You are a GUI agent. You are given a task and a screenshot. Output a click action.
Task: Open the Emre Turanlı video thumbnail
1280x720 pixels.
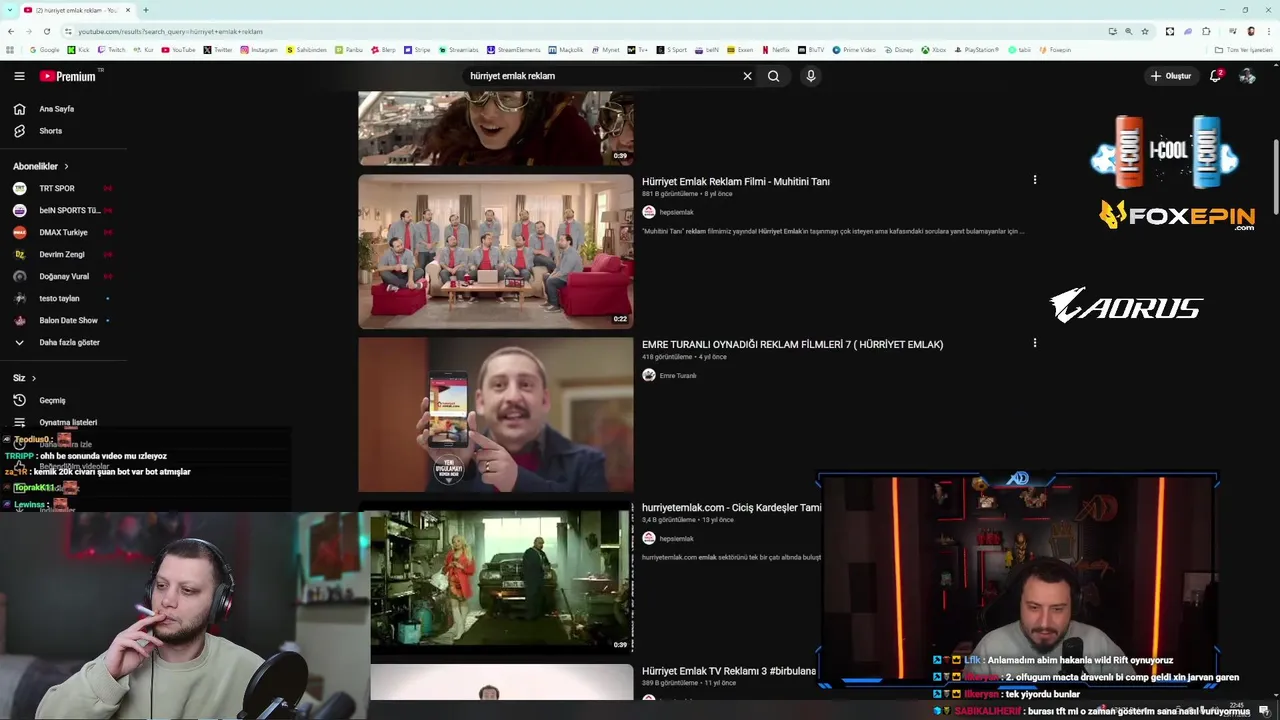pyautogui.click(x=496, y=414)
